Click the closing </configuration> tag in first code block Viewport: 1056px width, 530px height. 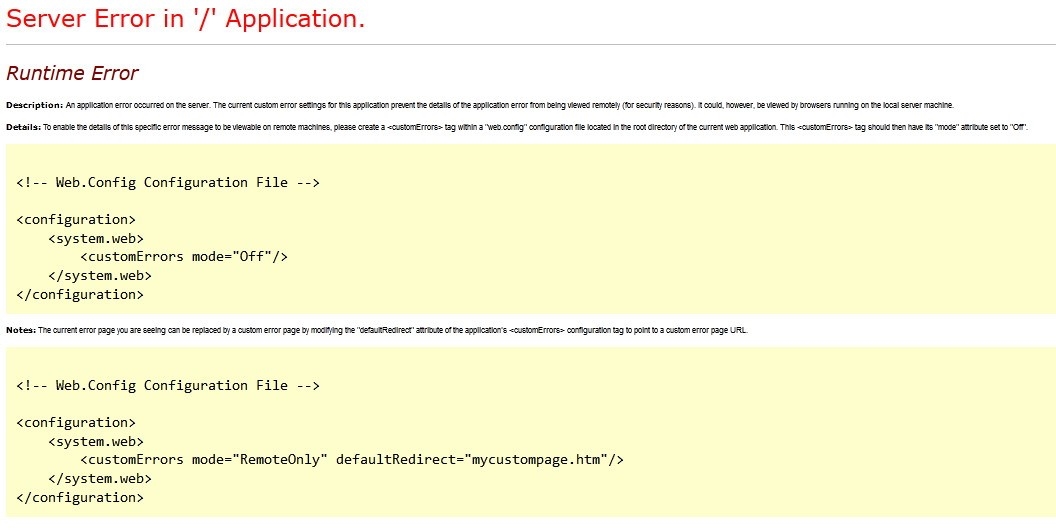pyautogui.click(x=80, y=294)
